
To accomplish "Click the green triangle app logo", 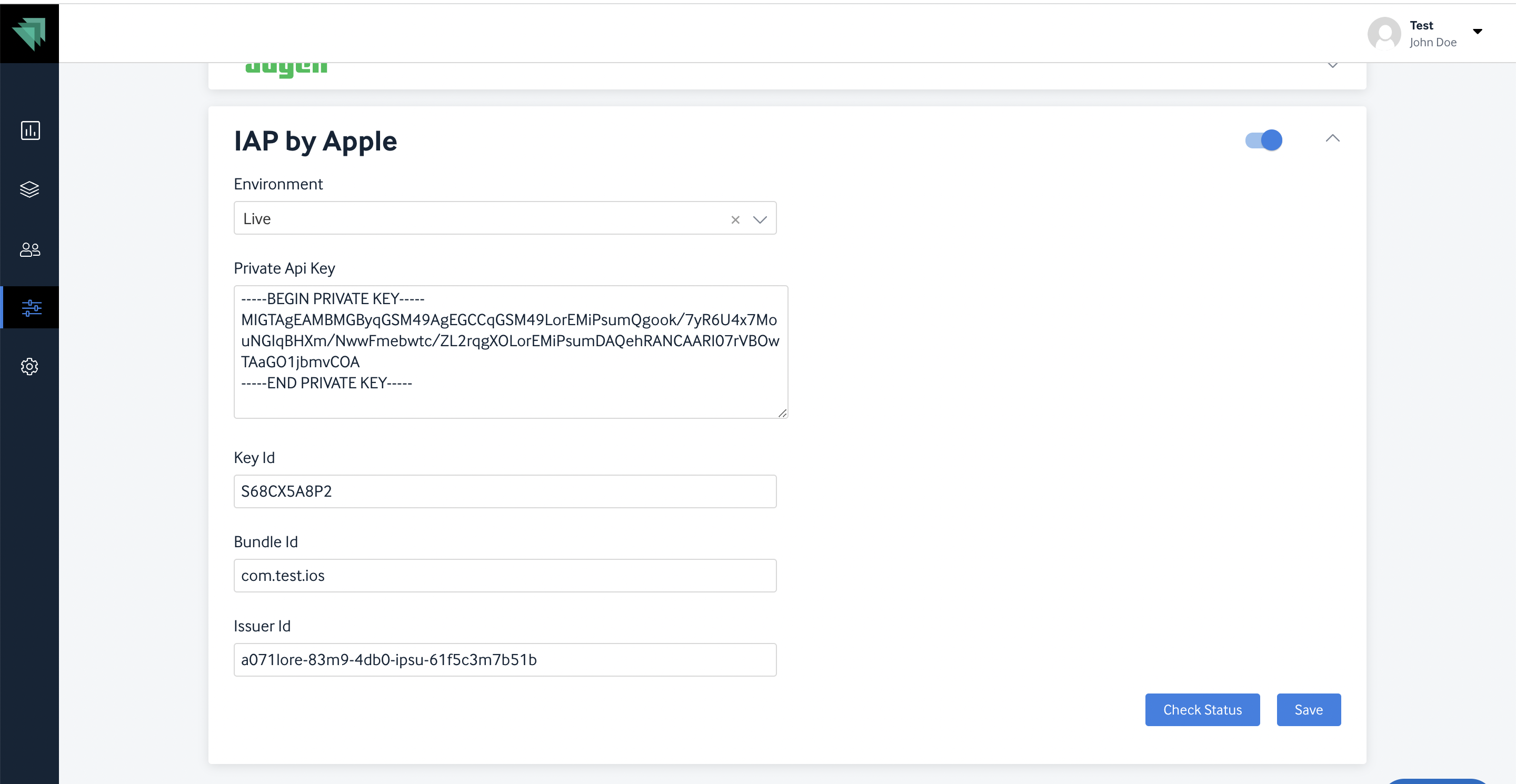I will 29,34.
